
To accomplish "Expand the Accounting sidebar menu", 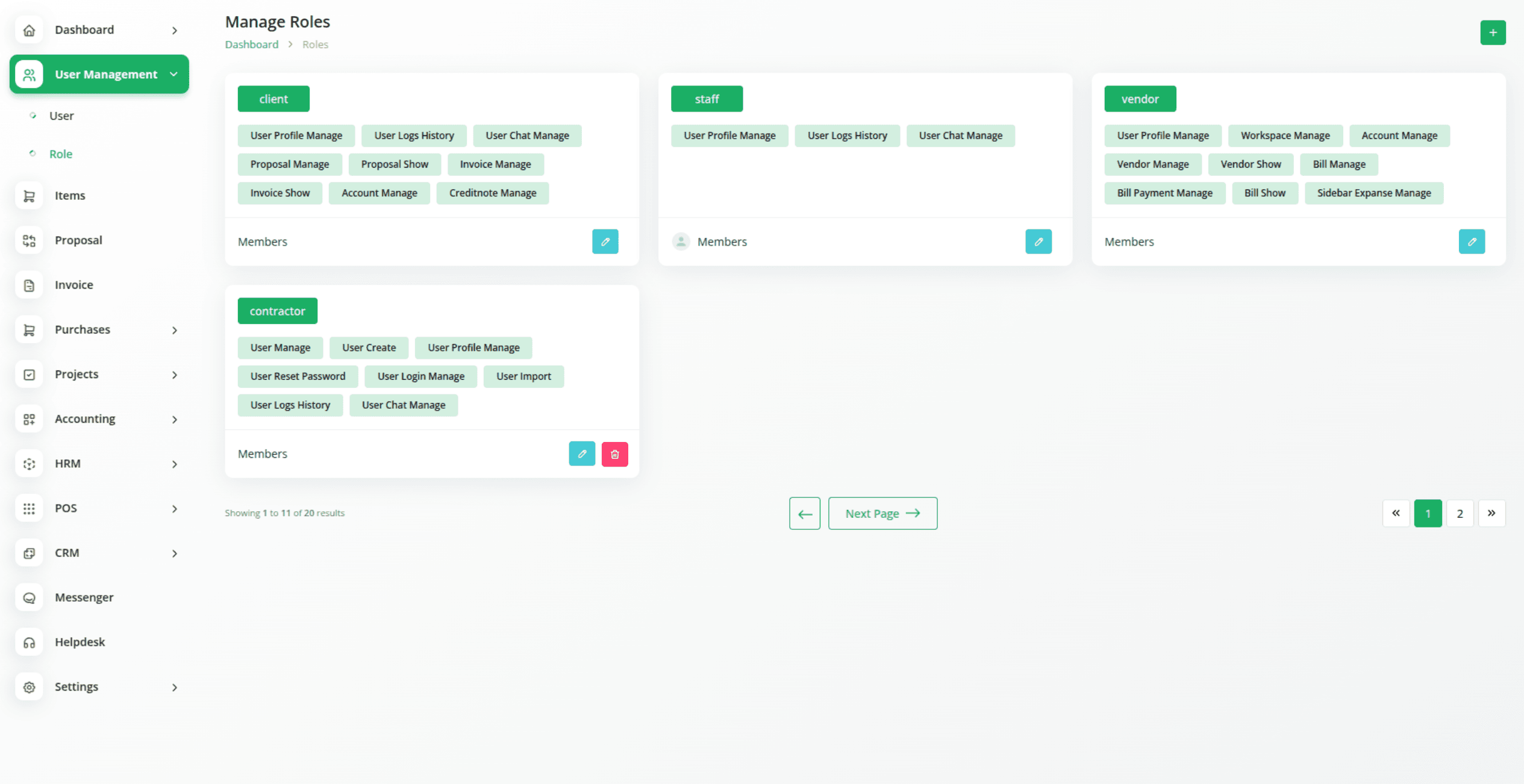I will pos(174,419).
